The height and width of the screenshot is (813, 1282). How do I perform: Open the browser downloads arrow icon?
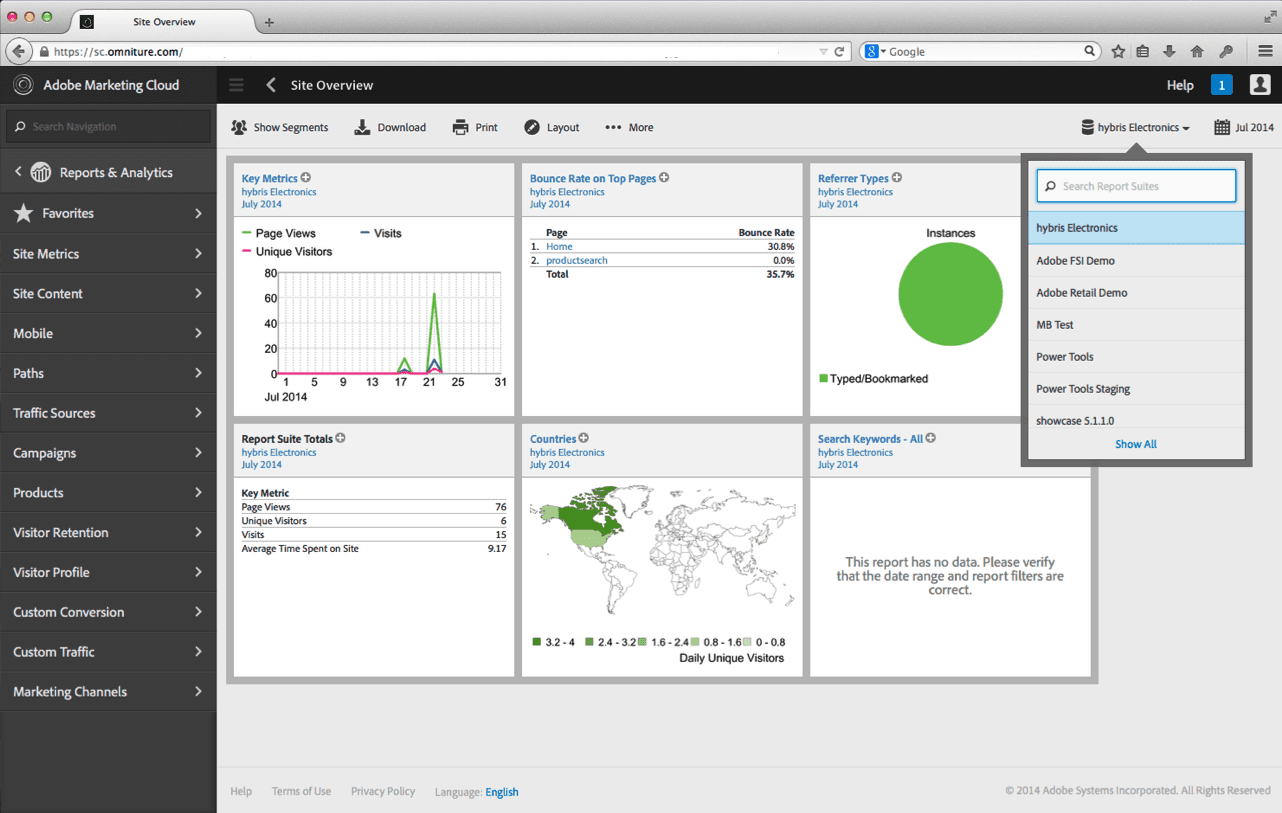[x=1169, y=51]
